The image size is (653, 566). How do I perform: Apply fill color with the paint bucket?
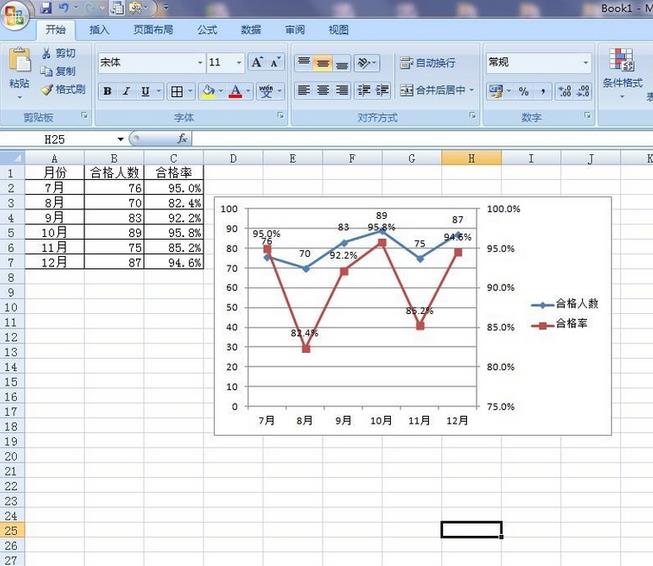click(x=208, y=91)
